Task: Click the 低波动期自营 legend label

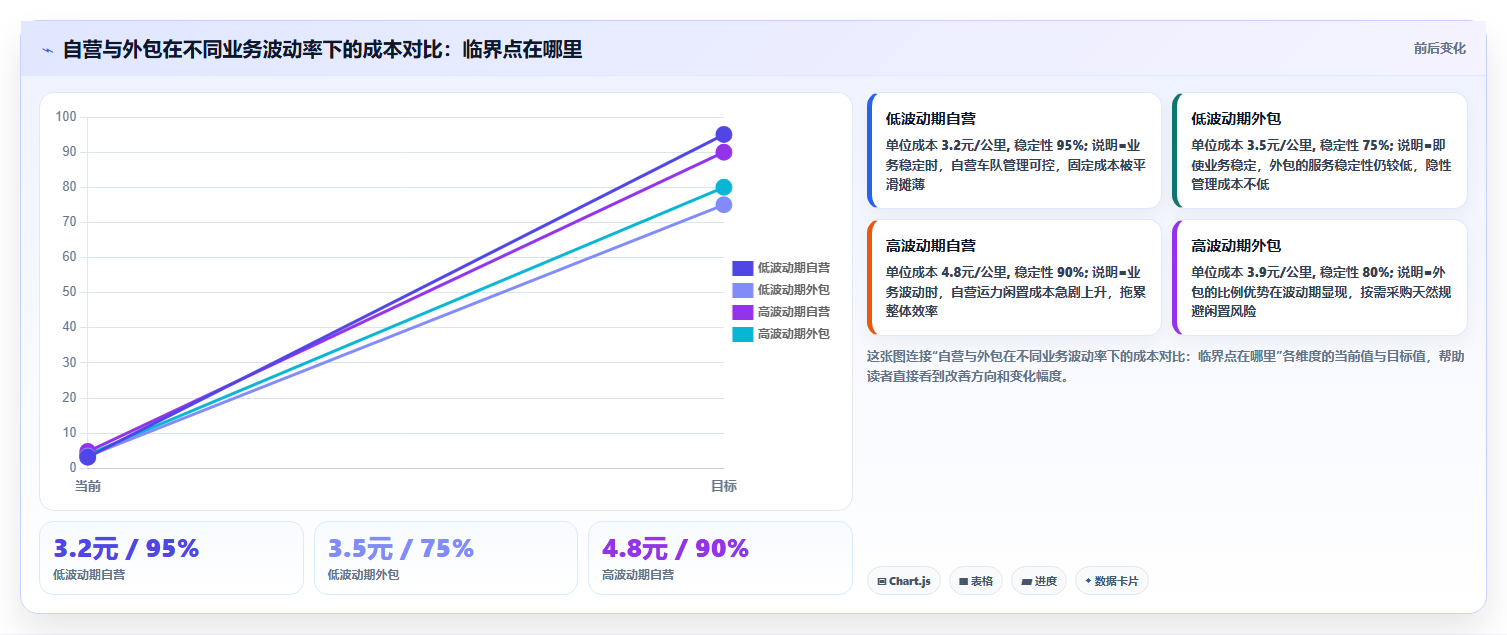Action: (x=794, y=268)
